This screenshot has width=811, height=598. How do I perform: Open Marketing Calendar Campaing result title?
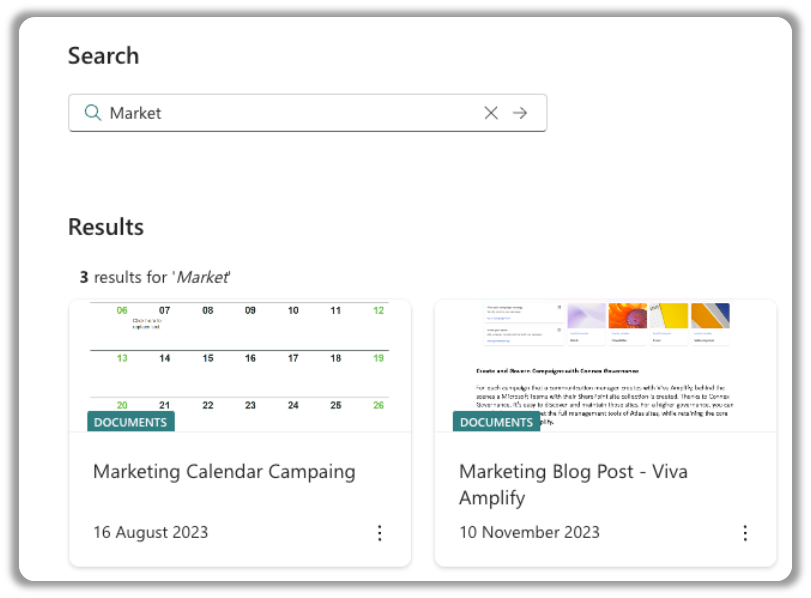pos(224,471)
